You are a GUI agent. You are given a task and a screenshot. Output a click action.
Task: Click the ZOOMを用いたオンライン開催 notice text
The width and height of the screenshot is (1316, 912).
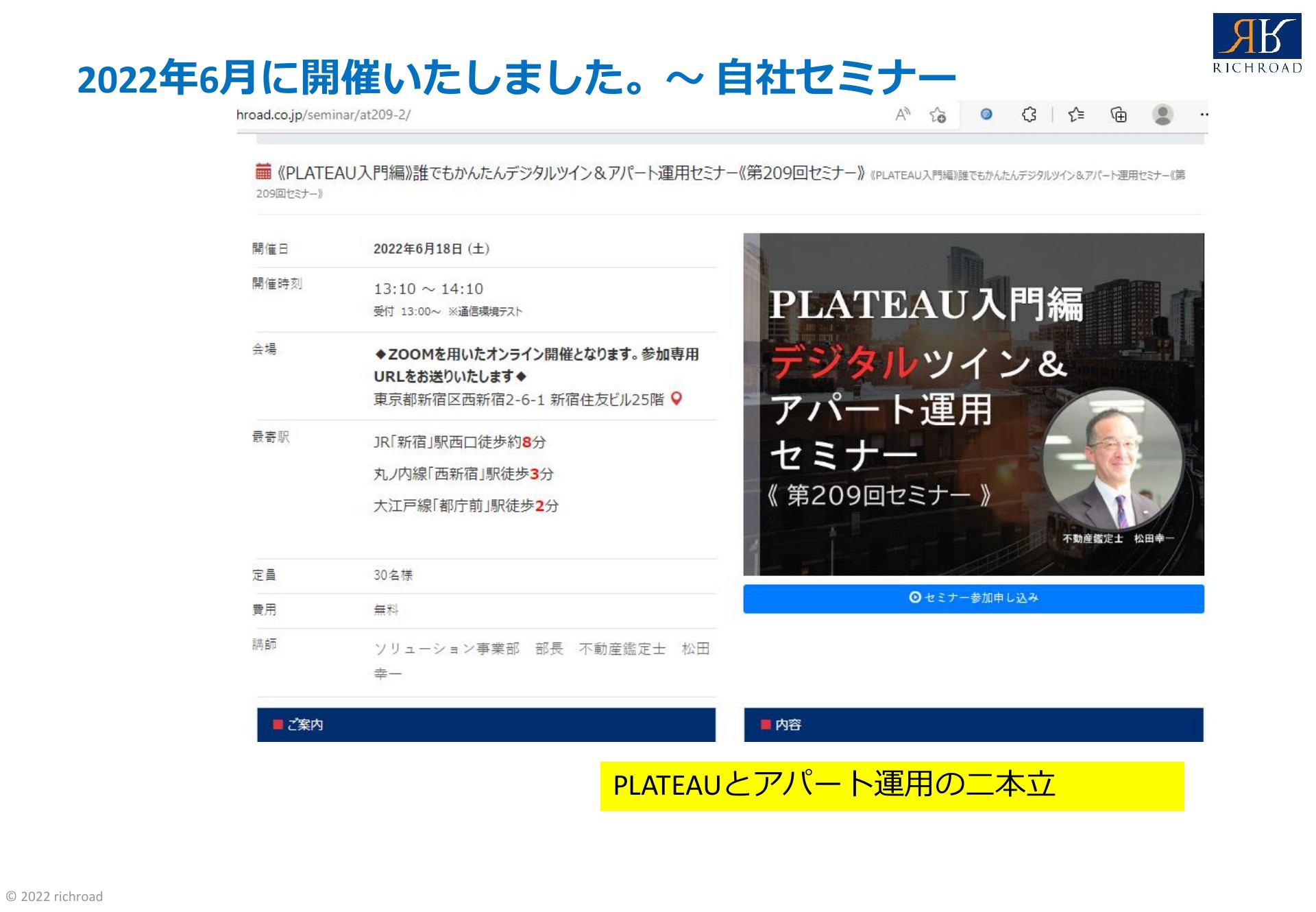[536, 365]
